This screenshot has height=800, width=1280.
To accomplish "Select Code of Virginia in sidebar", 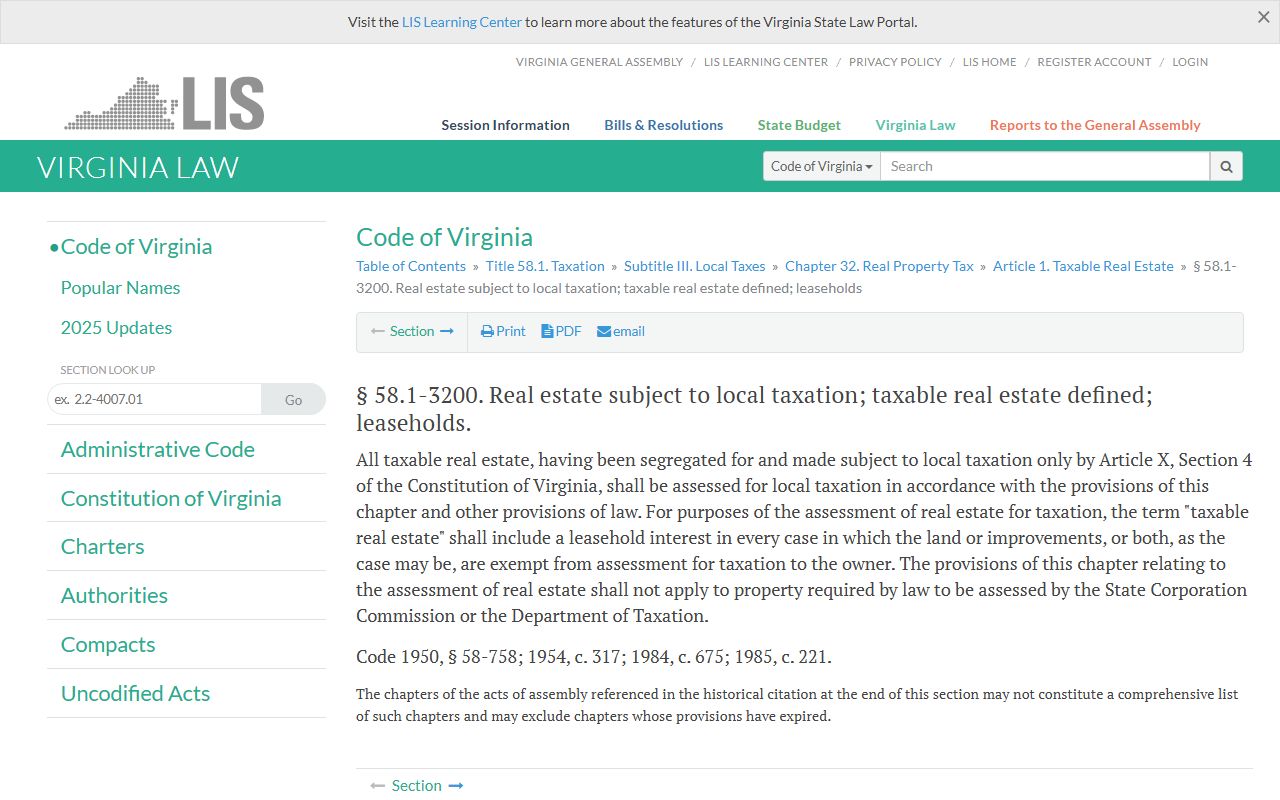I will [x=136, y=246].
